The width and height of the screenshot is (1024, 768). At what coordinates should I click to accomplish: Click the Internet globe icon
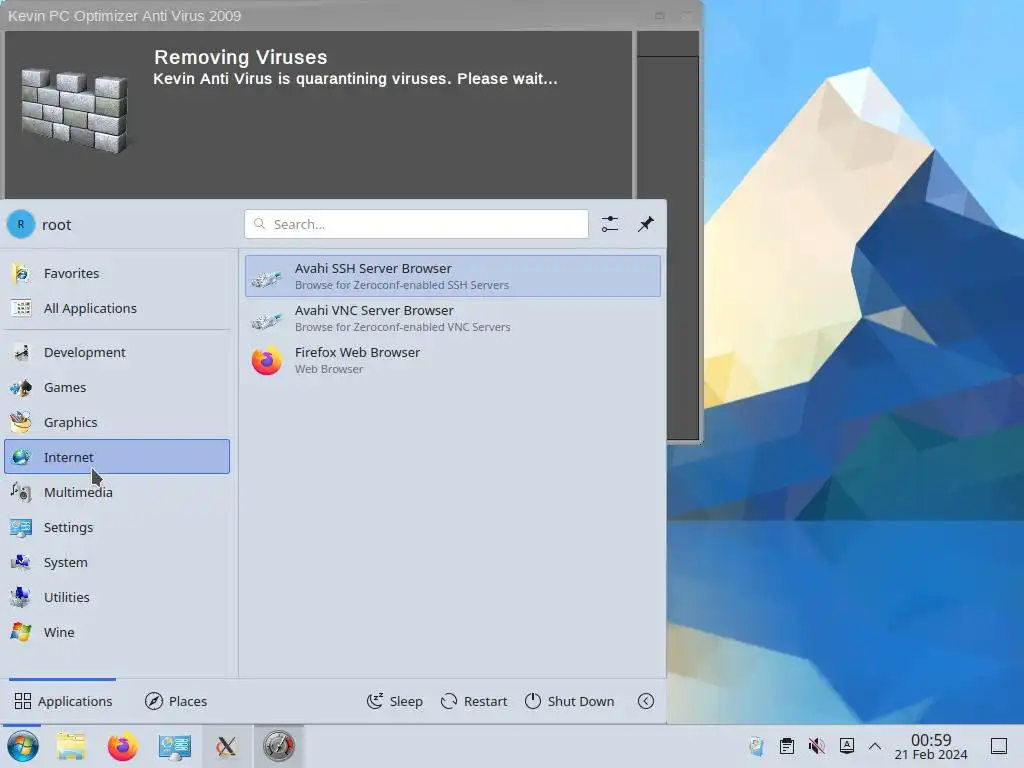pos(21,456)
